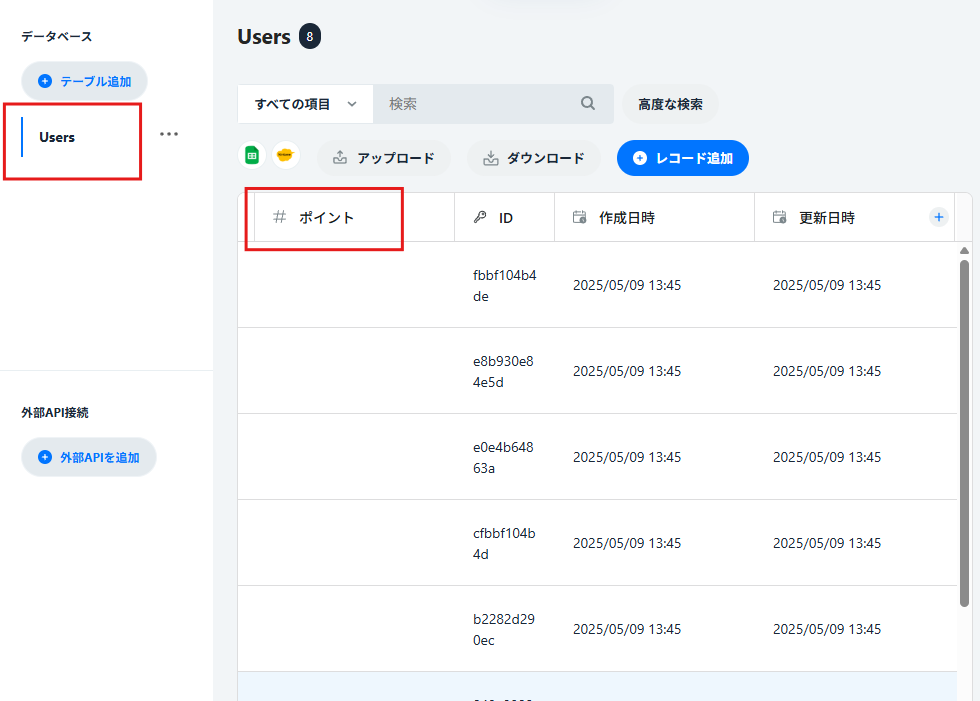980x701 pixels.
Task: Select the record ID e8b930e84e5d
Action: pos(503,372)
